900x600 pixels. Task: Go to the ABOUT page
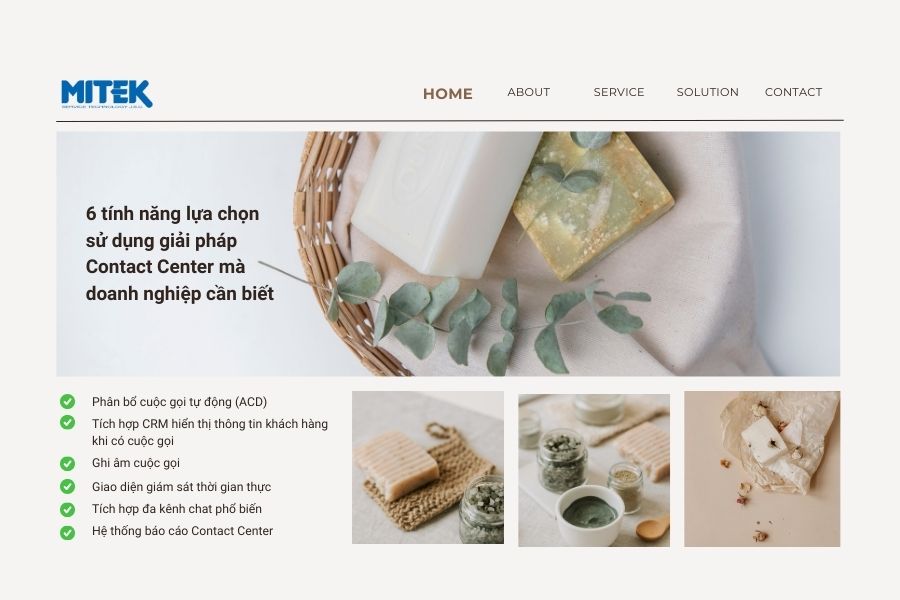pyautogui.click(x=529, y=92)
